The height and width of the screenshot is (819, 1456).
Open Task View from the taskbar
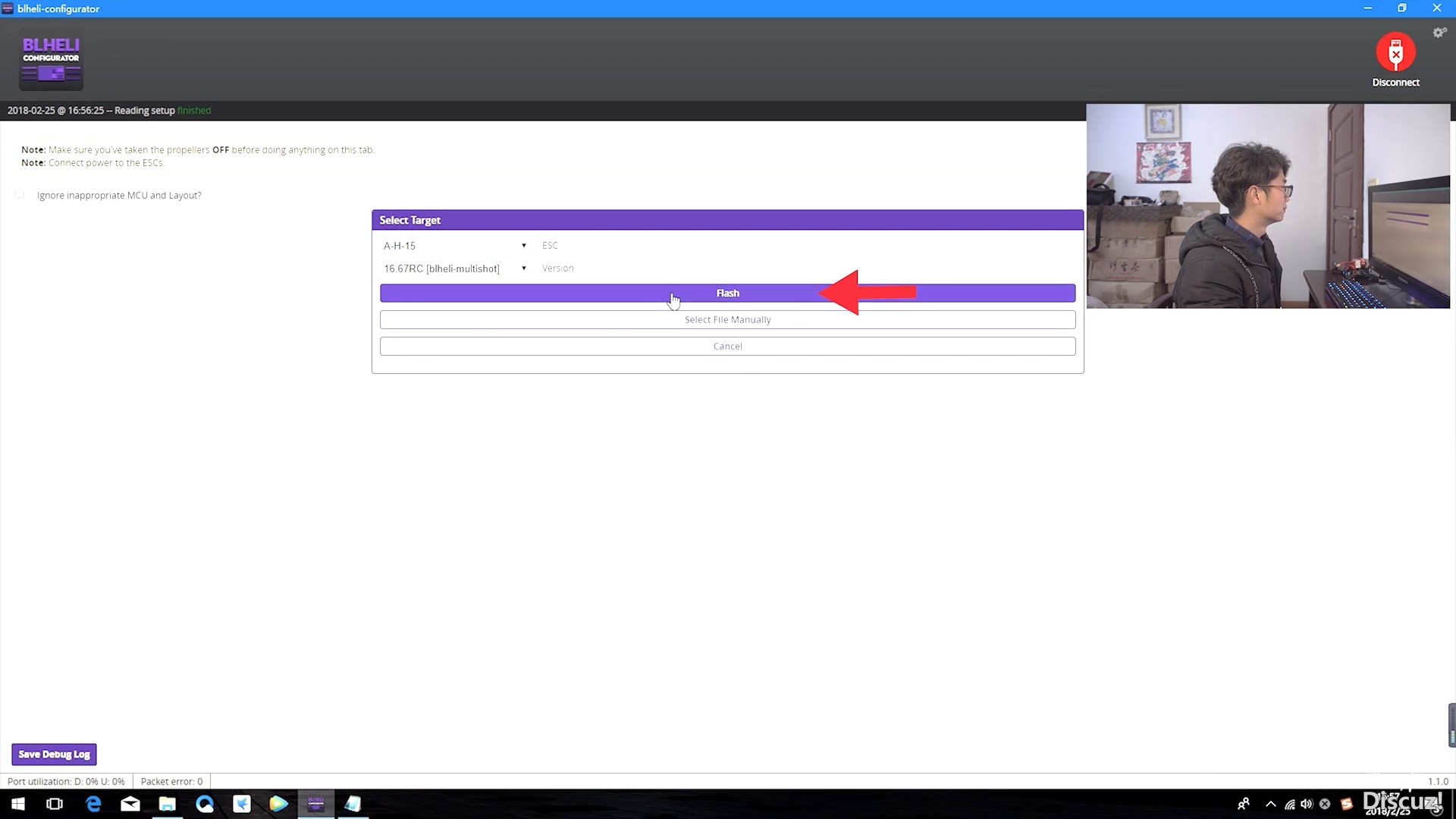(55, 804)
